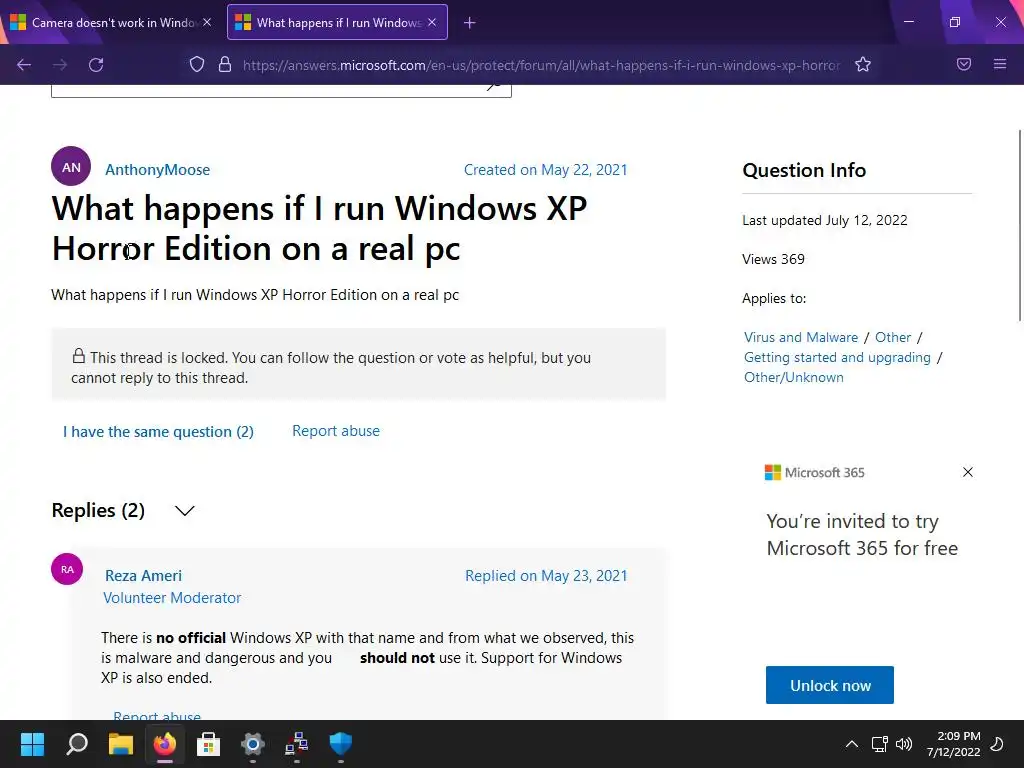Click the 'Replied on May 23, 2021' link
The height and width of the screenshot is (768, 1024).
(x=546, y=575)
